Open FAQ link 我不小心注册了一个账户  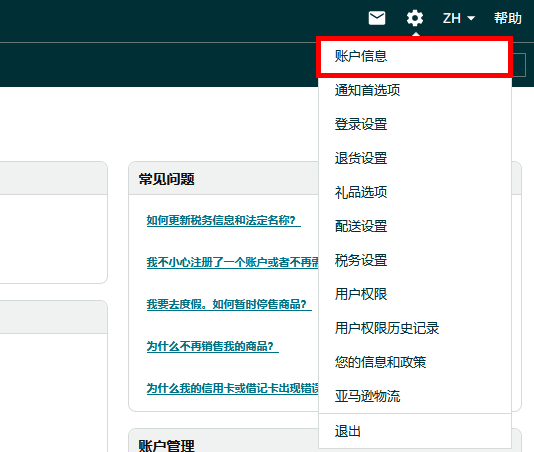233,262
